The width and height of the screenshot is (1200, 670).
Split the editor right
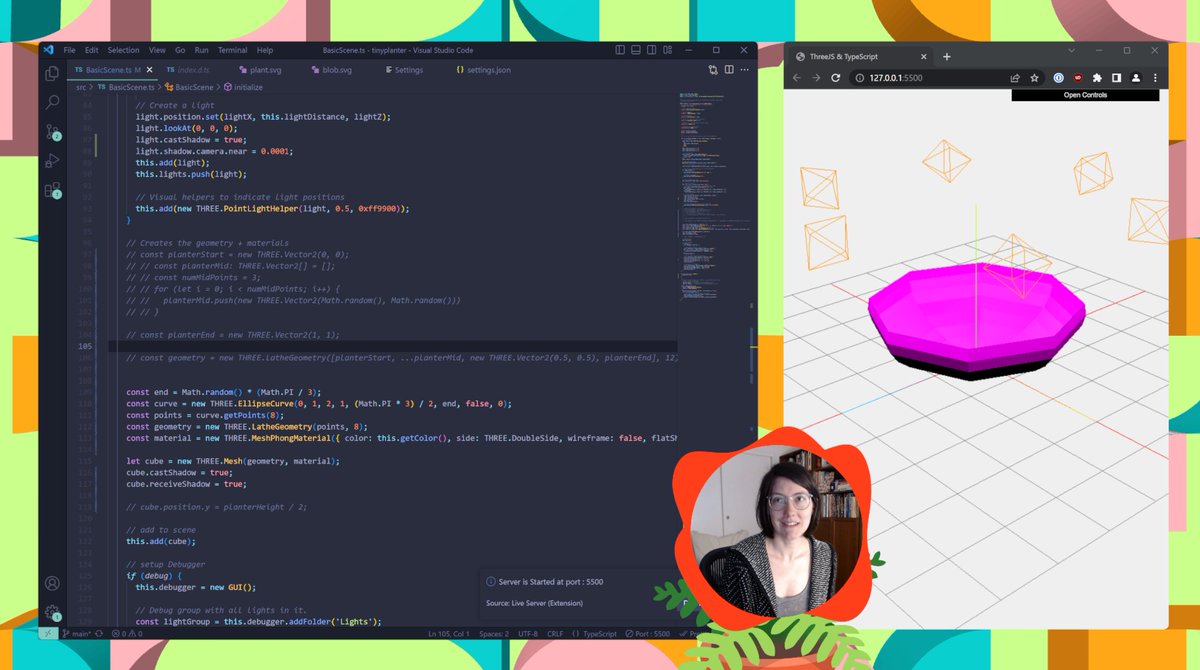tap(729, 70)
